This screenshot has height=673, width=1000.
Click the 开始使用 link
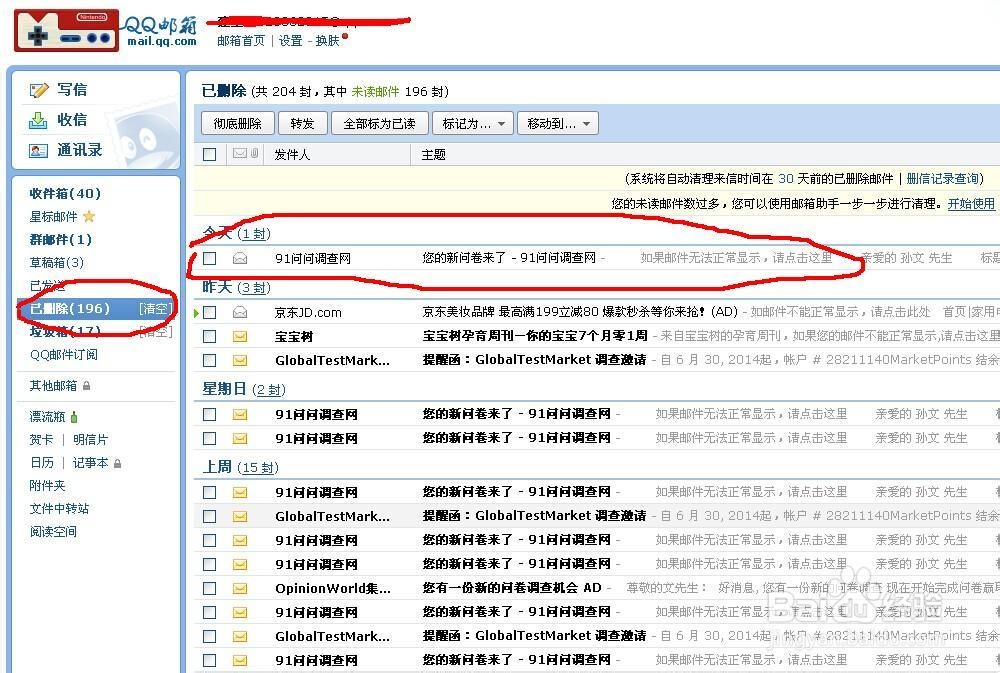(971, 203)
